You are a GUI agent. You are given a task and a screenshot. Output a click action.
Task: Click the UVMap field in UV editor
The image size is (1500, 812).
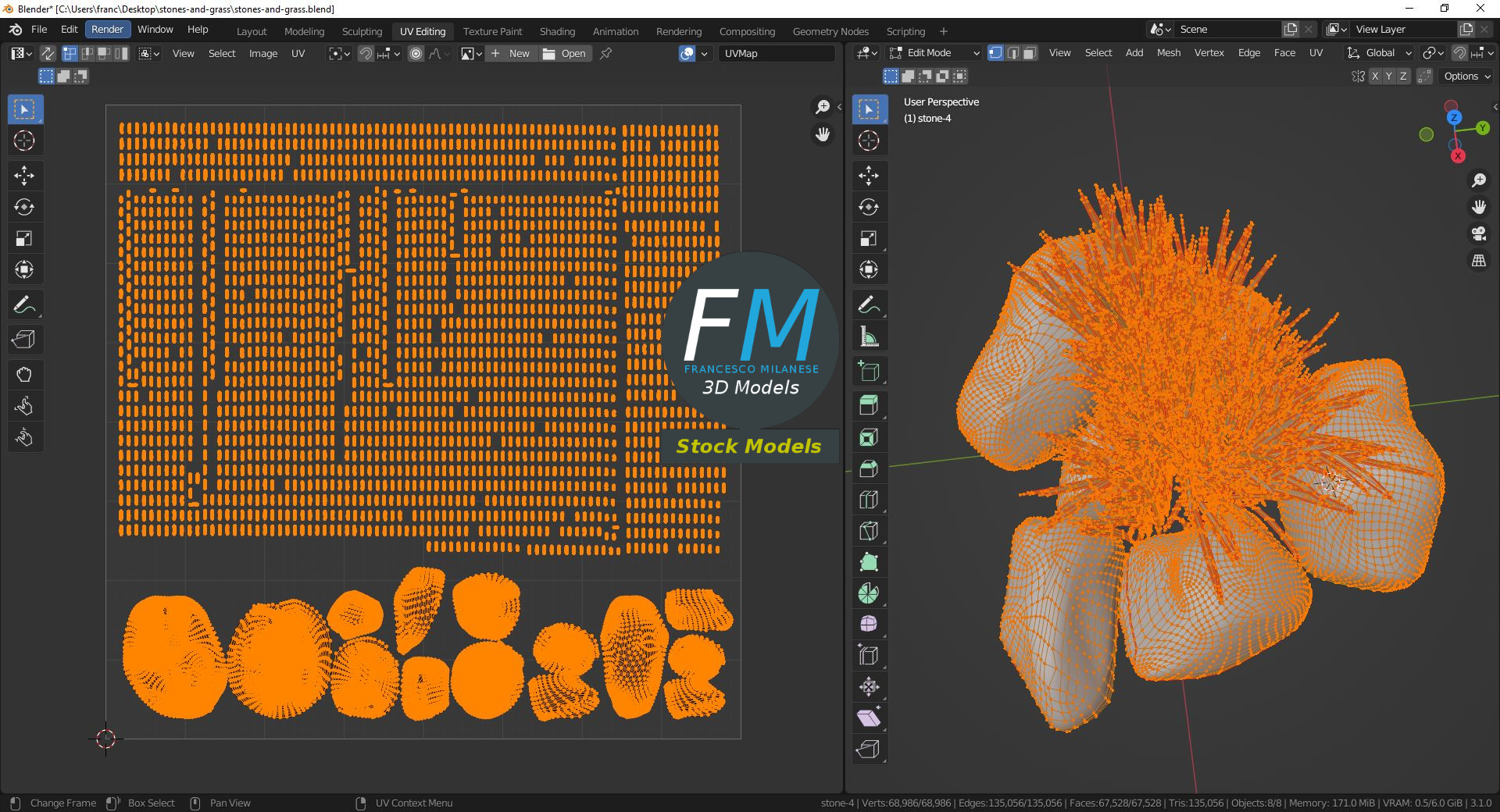coord(777,53)
